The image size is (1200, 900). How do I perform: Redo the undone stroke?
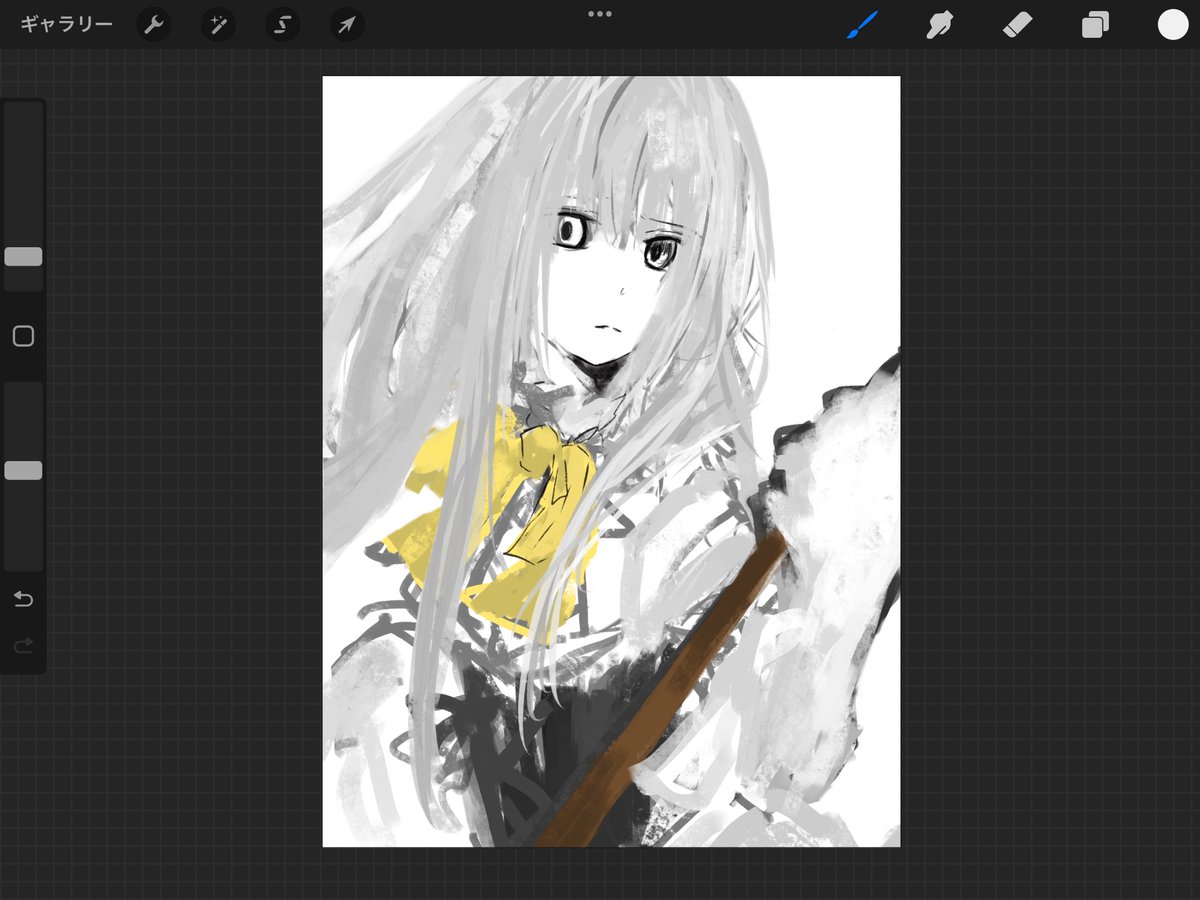tap(23, 646)
